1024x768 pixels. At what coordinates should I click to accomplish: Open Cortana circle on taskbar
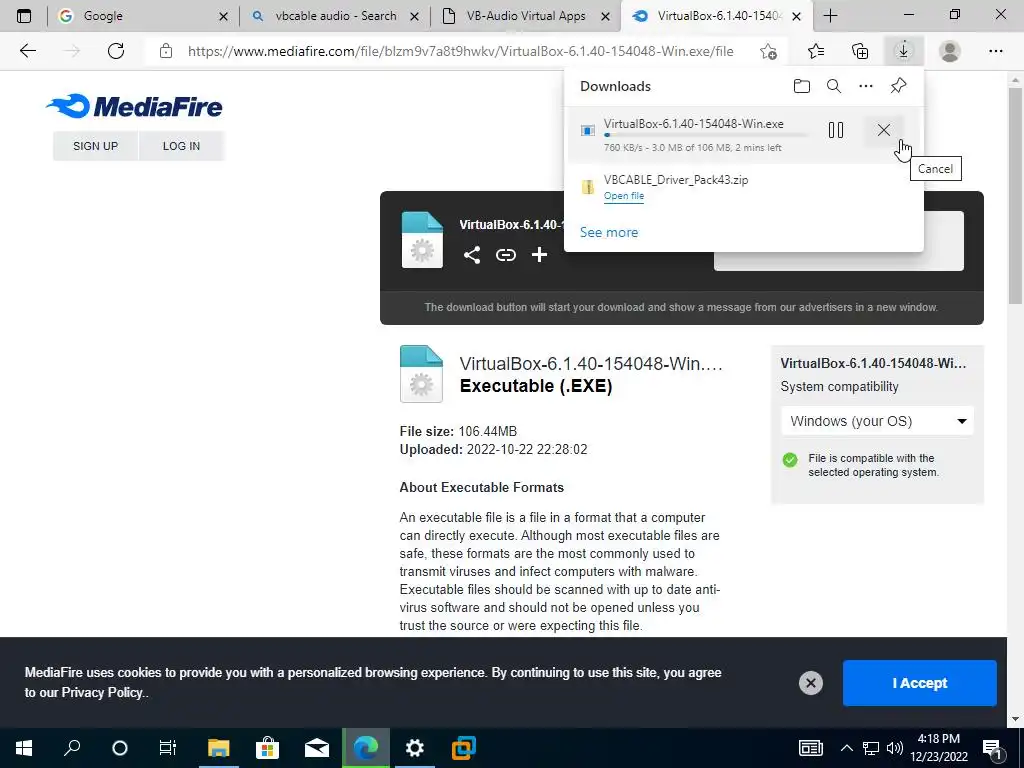tap(120, 748)
